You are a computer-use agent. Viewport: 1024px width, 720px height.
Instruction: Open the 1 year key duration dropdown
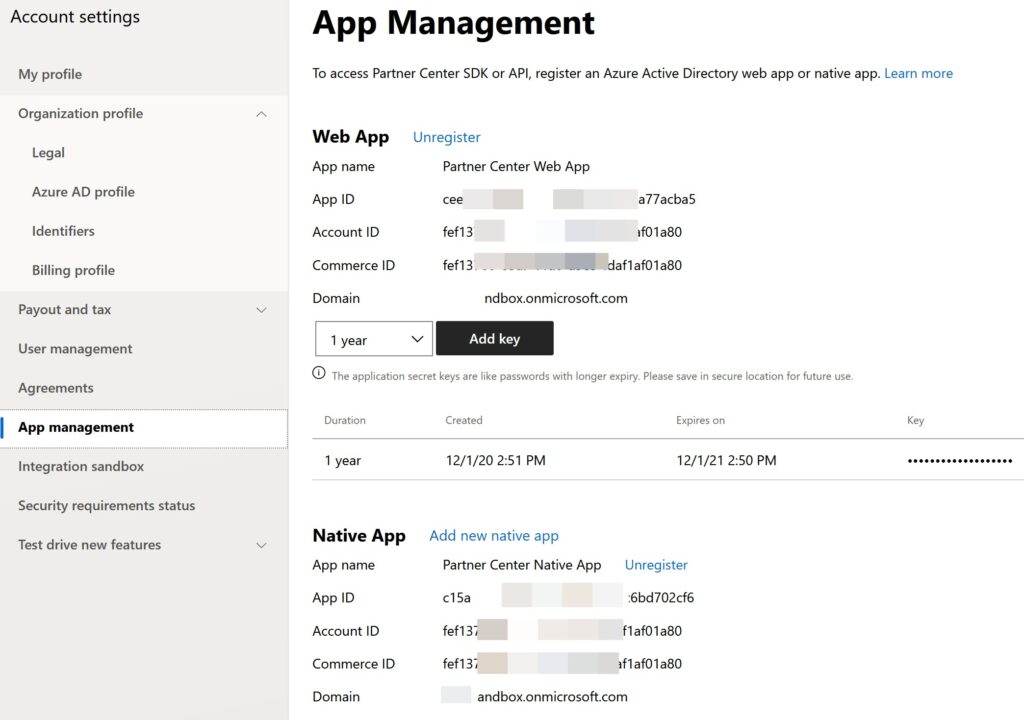[374, 338]
